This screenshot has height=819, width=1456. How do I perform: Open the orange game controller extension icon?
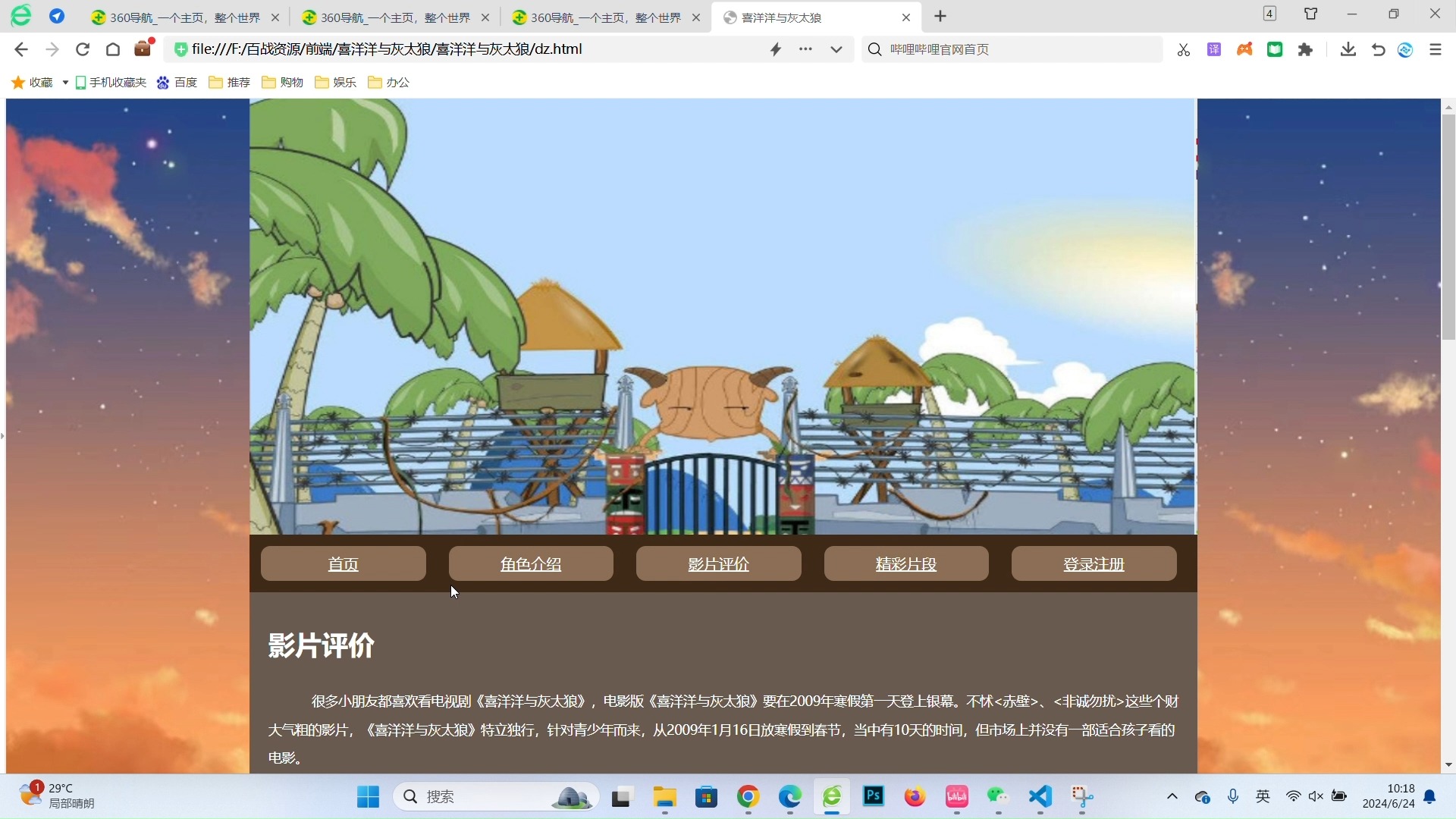[1244, 49]
